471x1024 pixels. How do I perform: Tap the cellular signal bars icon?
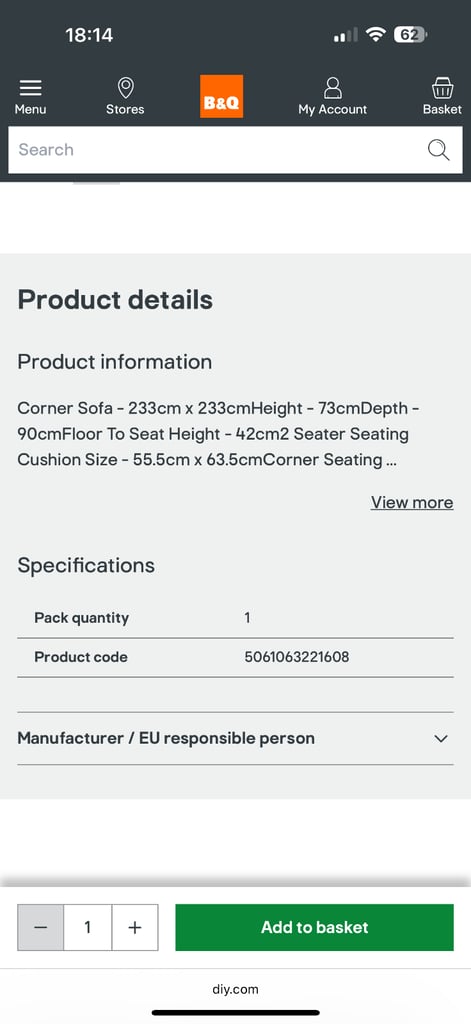click(x=345, y=35)
